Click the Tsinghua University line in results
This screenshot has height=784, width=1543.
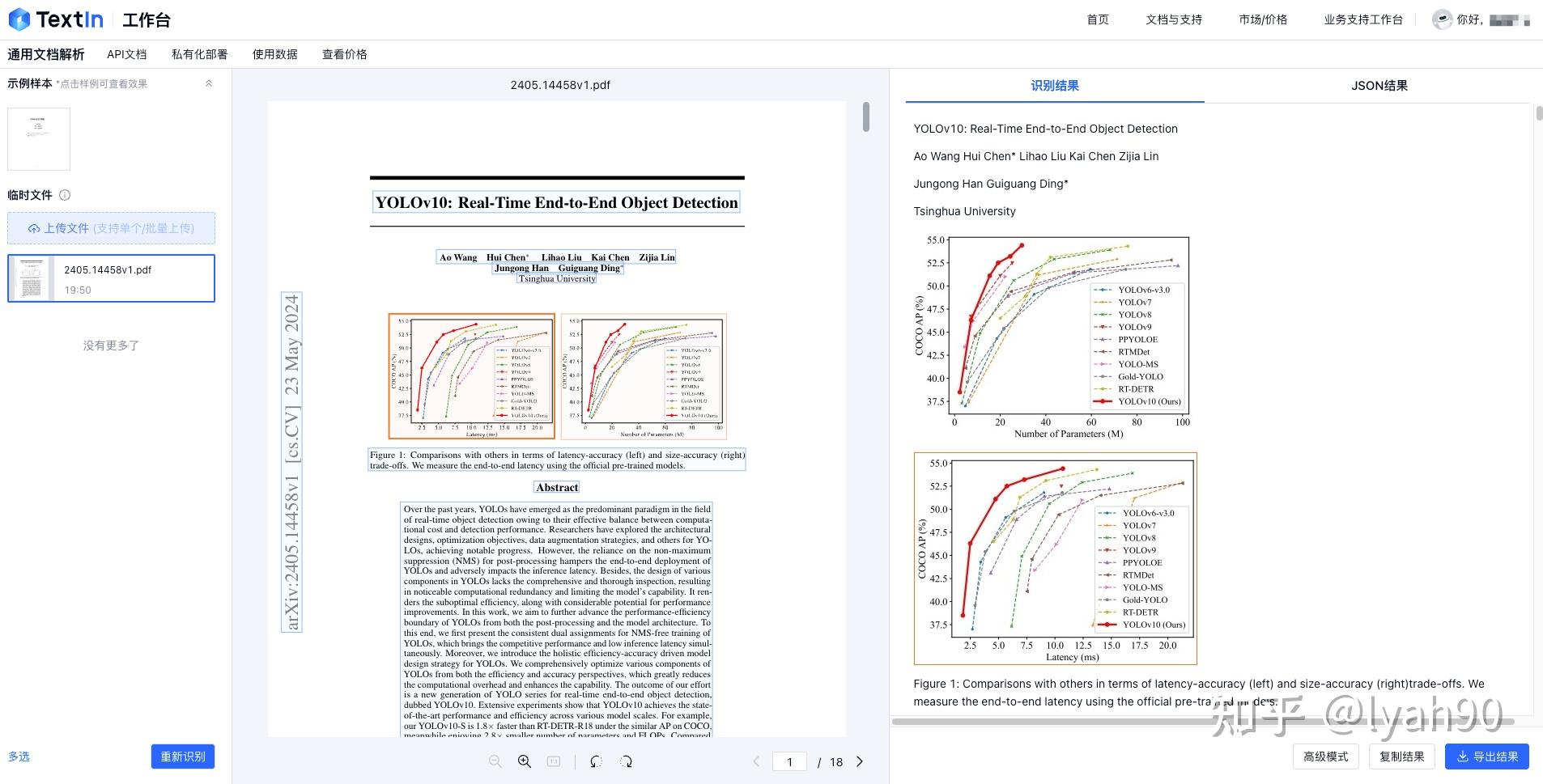pos(964,211)
